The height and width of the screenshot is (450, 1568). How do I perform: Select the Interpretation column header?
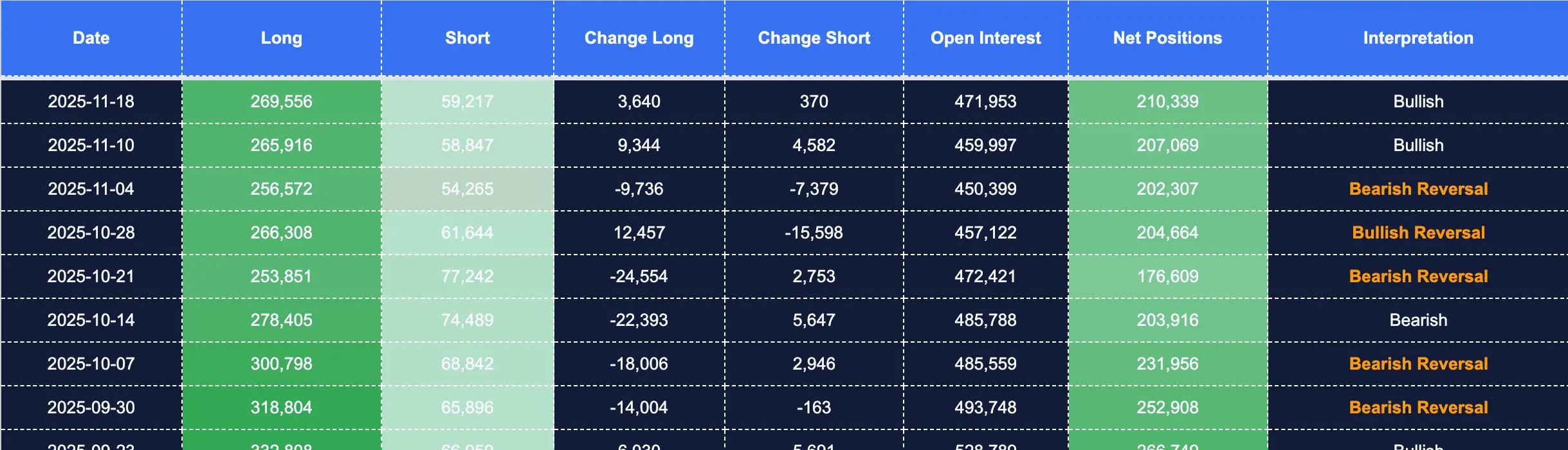[1418, 38]
